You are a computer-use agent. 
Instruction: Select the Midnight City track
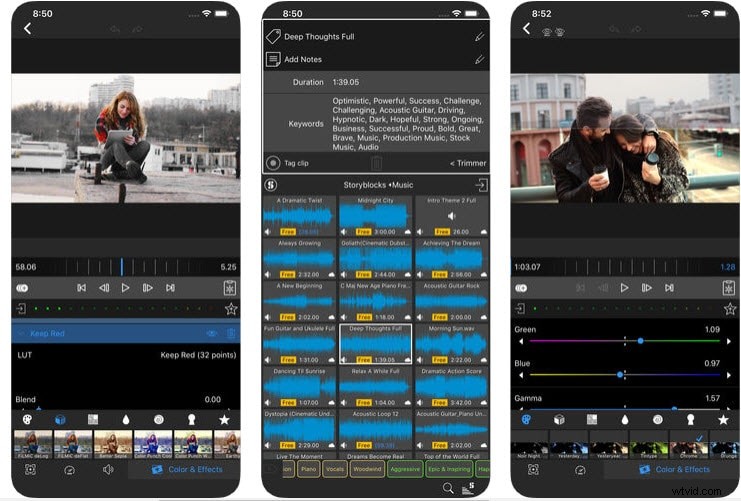coord(376,216)
